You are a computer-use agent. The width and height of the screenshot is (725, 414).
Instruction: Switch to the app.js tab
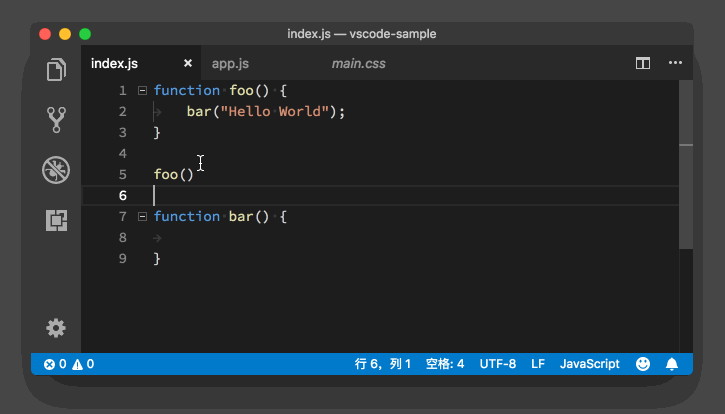click(x=229, y=64)
